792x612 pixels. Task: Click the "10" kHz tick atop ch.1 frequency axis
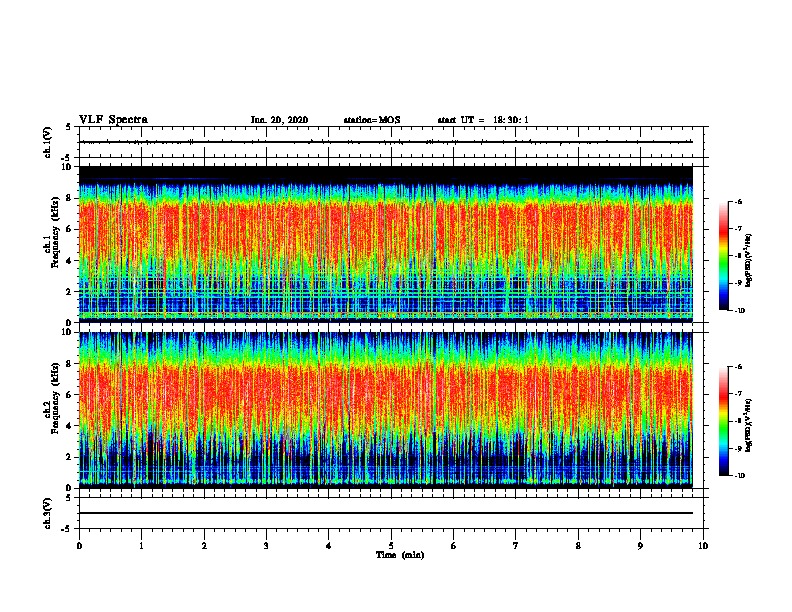tap(67, 167)
